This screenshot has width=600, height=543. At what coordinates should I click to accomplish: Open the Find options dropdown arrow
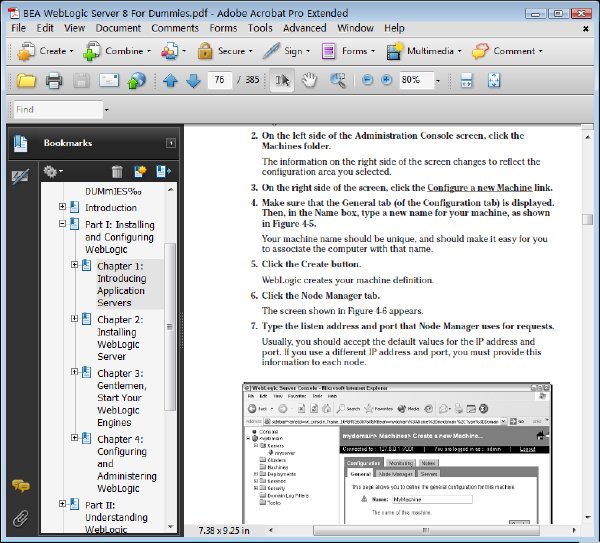[107, 110]
